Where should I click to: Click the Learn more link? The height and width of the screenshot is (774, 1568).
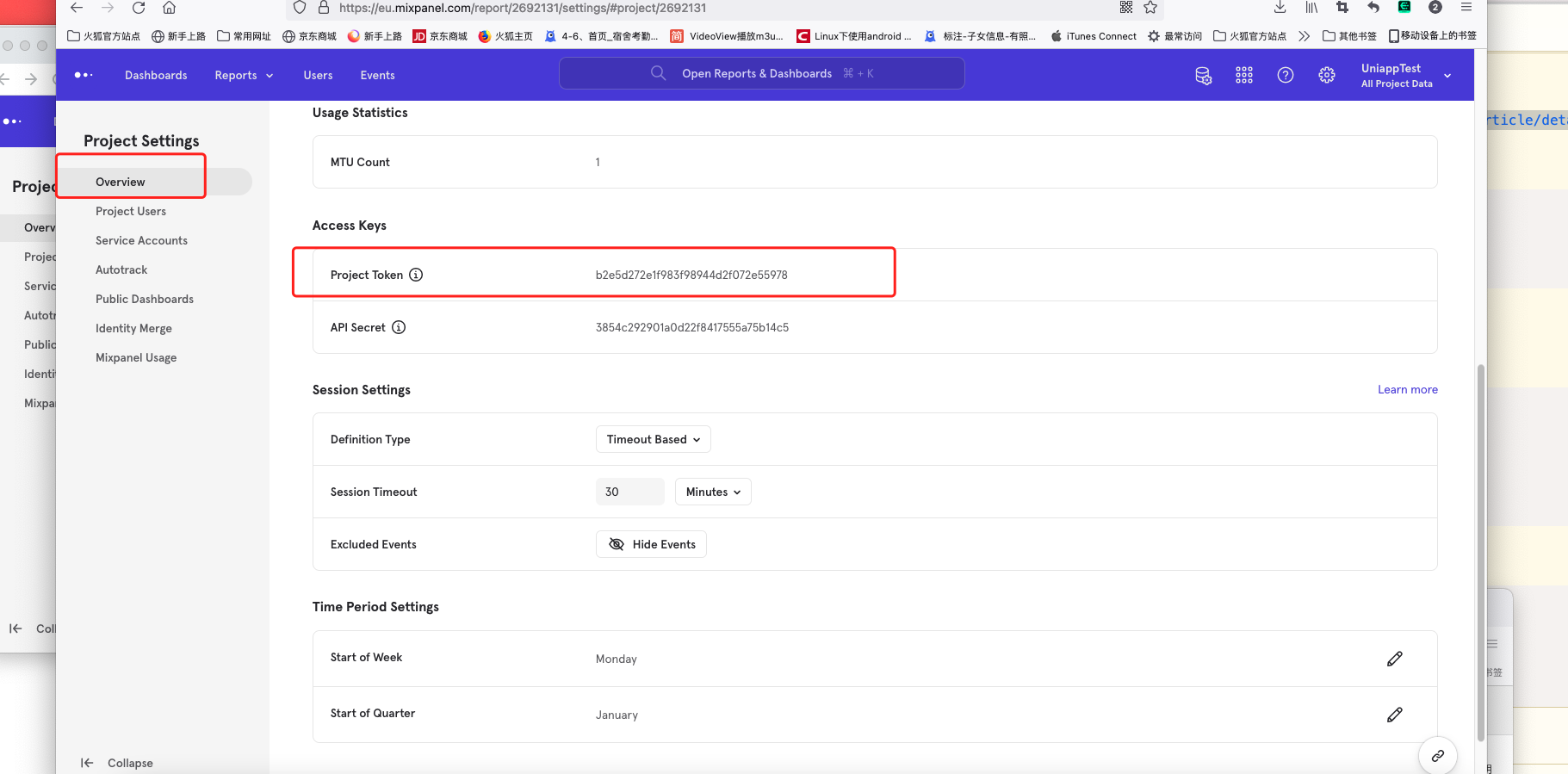coord(1408,389)
